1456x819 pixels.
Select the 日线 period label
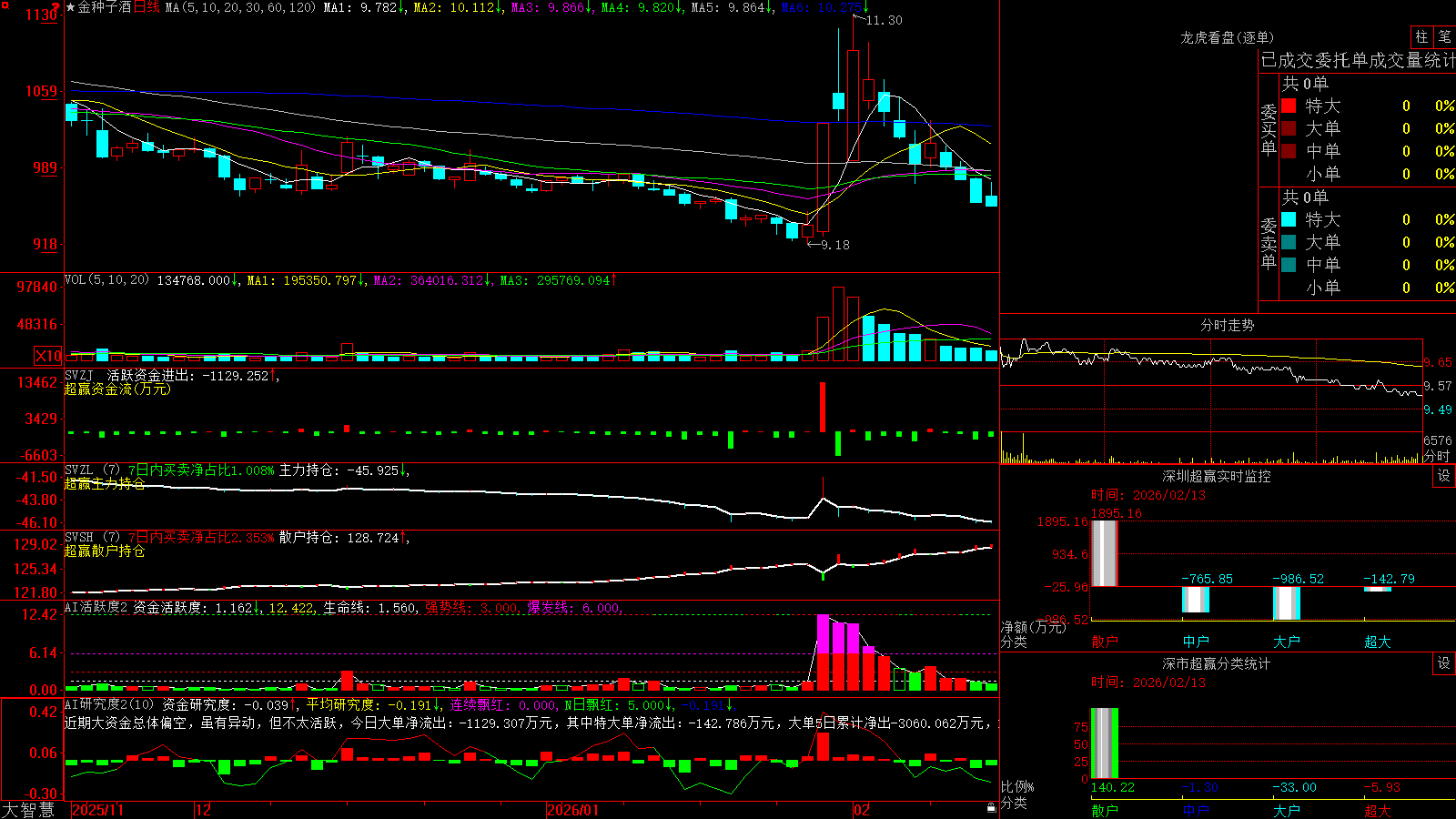click(147, 7)
